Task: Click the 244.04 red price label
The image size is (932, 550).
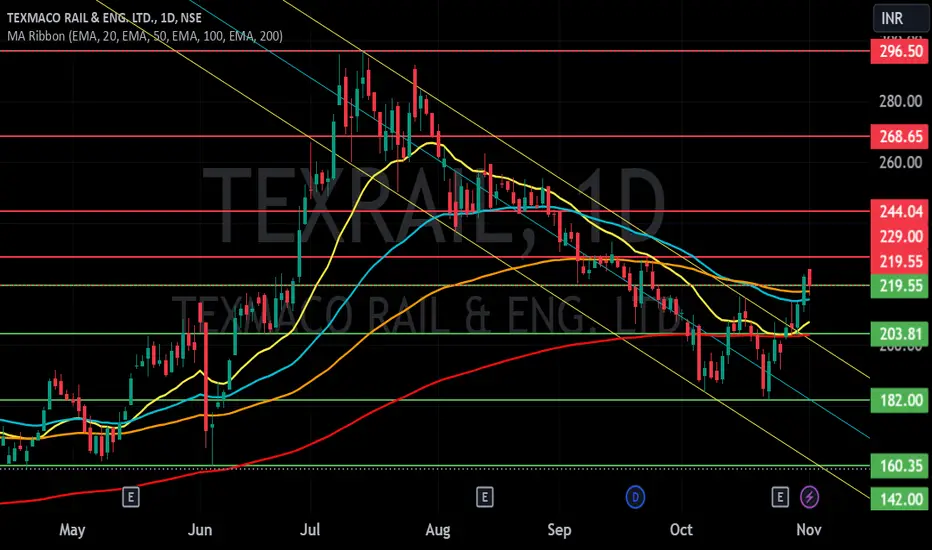Action: (900, 211)
